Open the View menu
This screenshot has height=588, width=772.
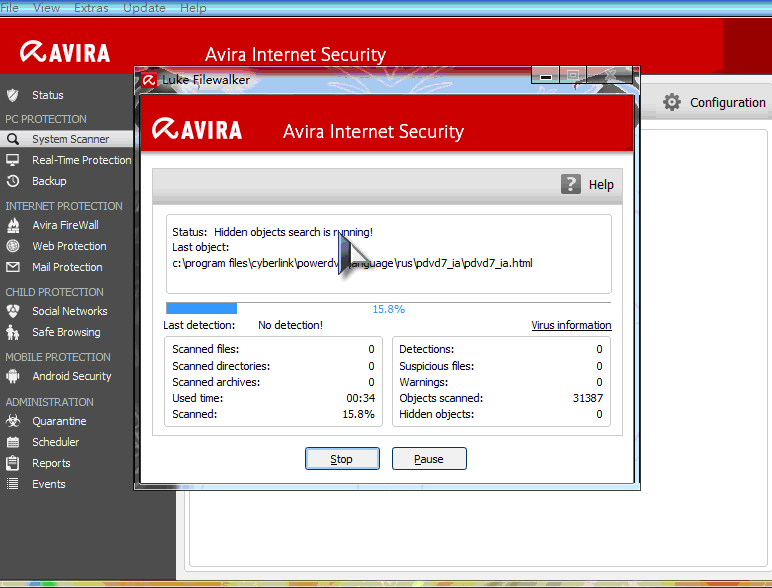tap(46, 8)
